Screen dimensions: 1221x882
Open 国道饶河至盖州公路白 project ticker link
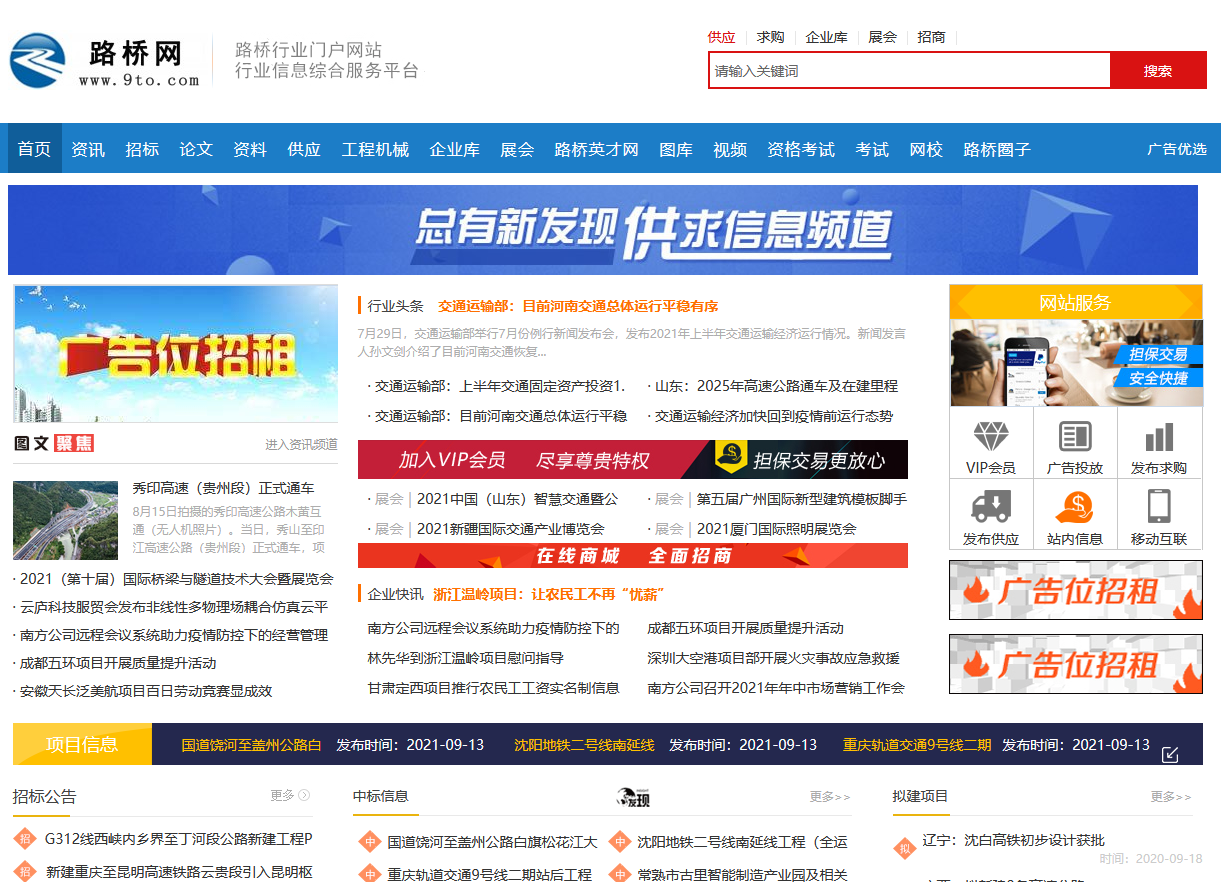click(x=252, y=745)
